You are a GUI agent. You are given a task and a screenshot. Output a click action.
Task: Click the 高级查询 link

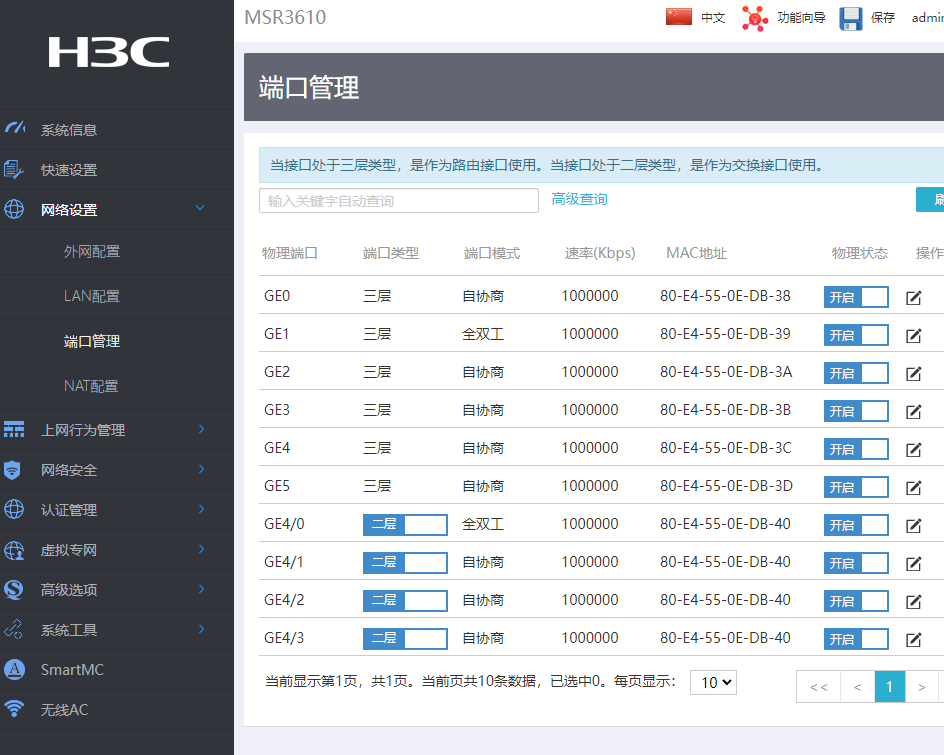(579, 199)
